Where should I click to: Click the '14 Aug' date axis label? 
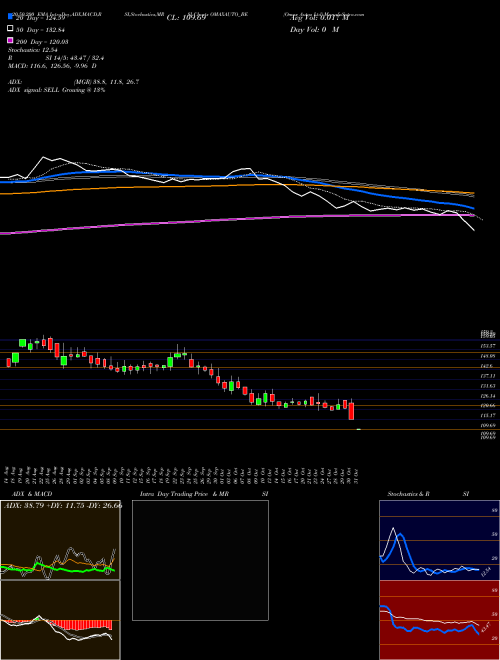click(x=8, y=475)
